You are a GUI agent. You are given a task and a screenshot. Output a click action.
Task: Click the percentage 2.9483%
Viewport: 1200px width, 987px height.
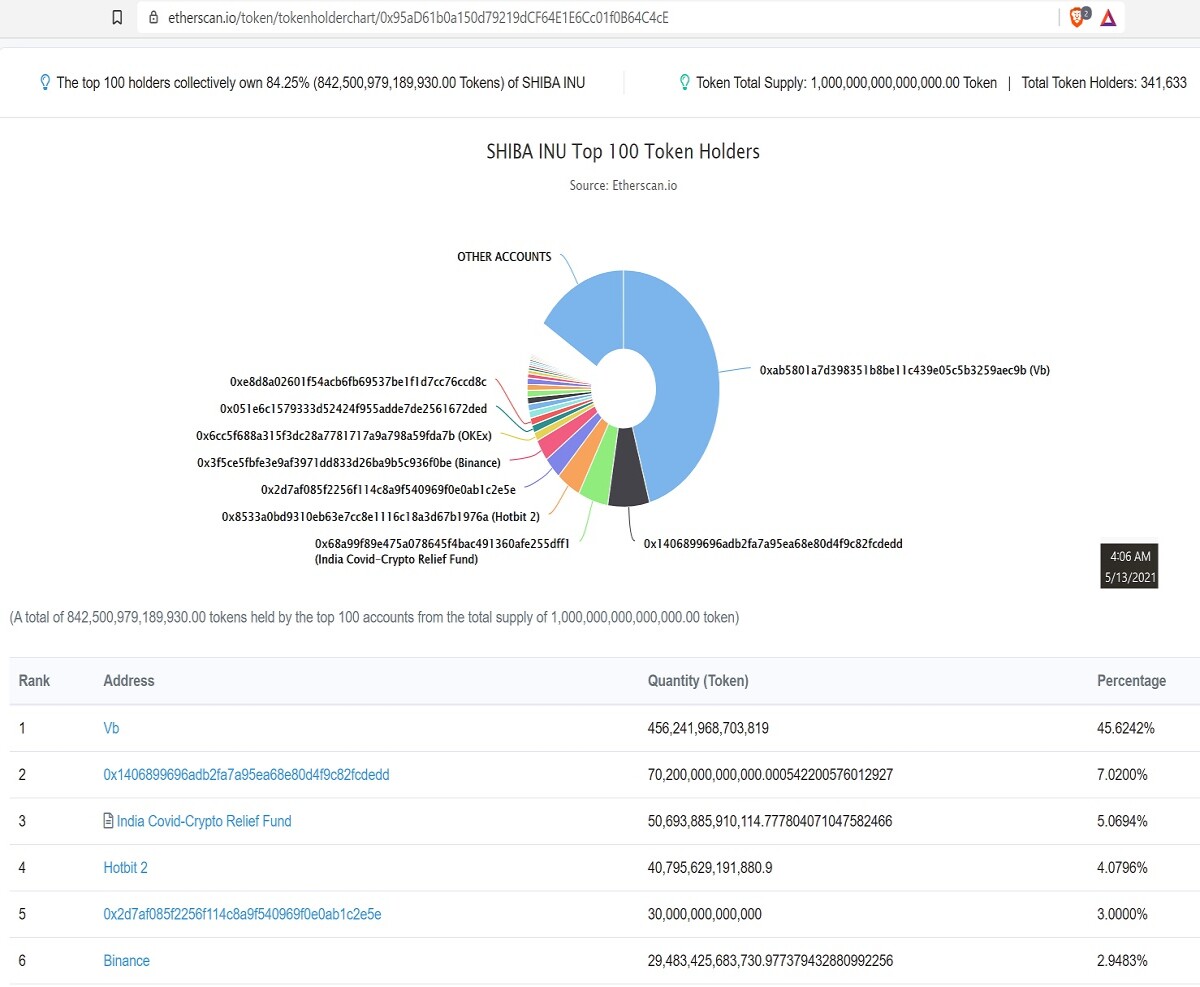[1122, 960]
